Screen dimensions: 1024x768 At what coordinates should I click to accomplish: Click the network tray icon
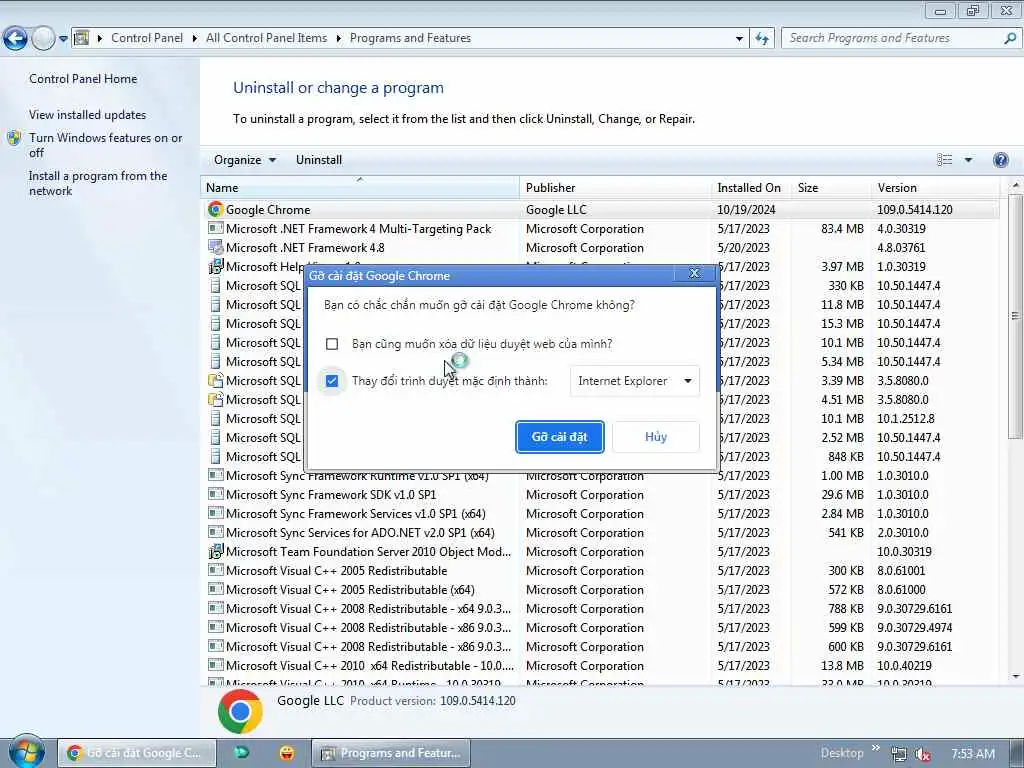tap(899, 754)
